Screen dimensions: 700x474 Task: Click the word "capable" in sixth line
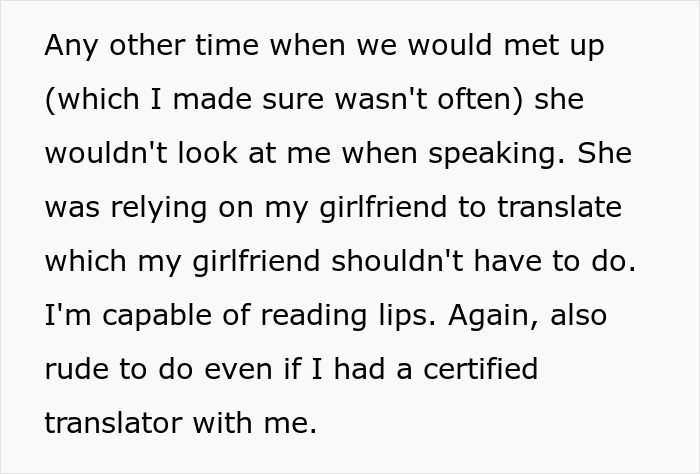pos(151,316)
